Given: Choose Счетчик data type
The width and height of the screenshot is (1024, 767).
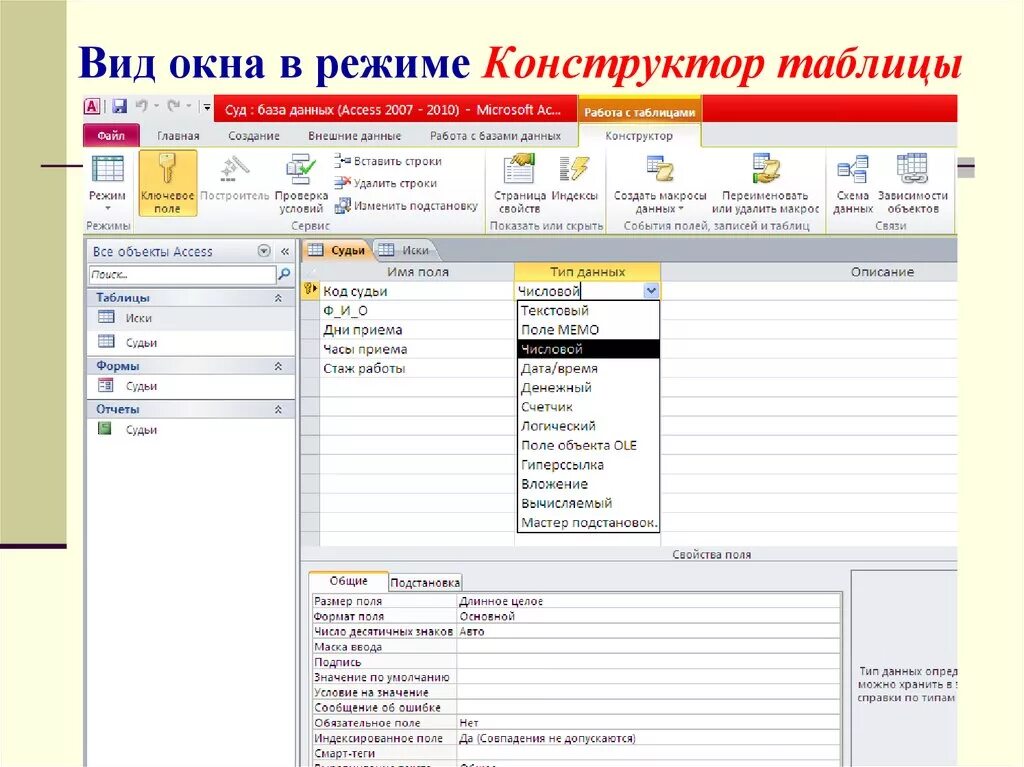Looking at the screenshot, I should tap(588, 407).
